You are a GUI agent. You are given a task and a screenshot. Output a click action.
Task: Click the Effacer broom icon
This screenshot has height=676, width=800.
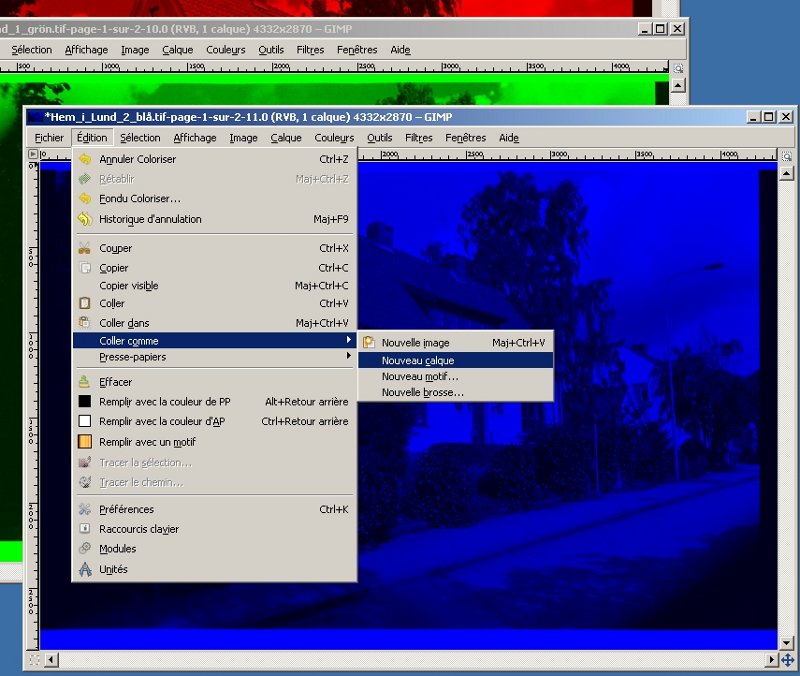pyautogui.click(x=85, y=382)
